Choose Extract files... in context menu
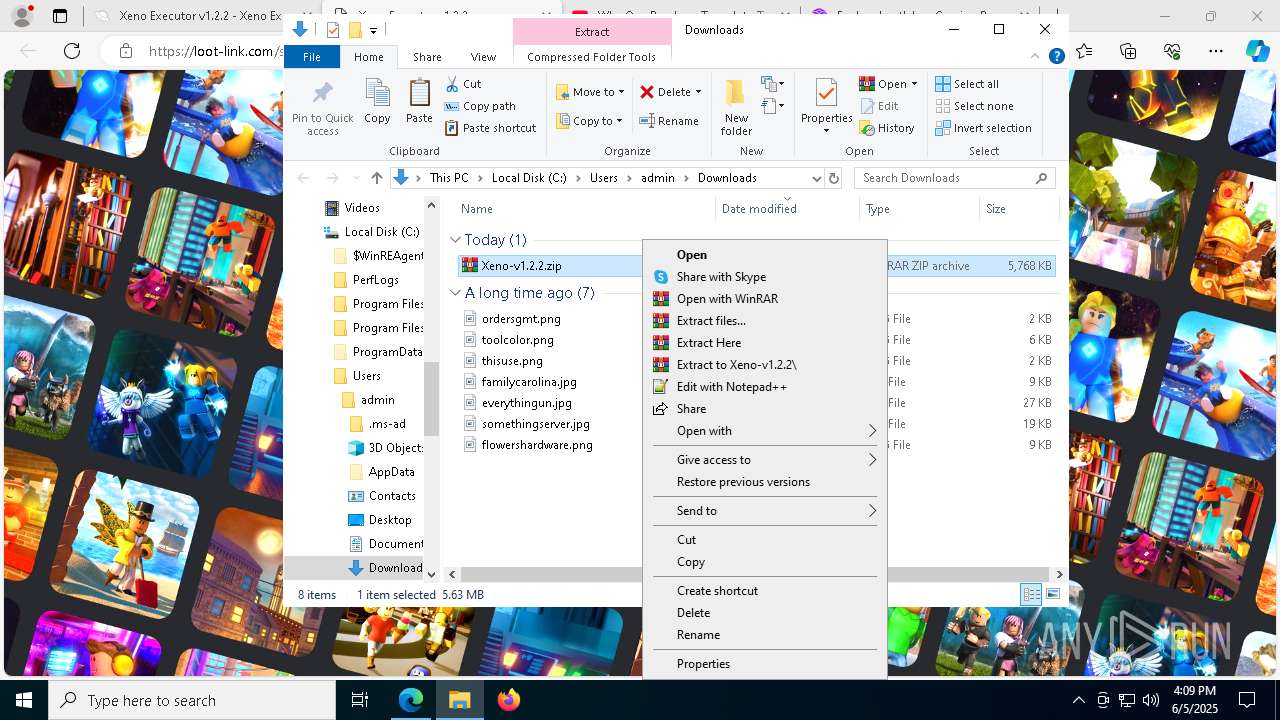The width and height of the screenshot is (1280, 720). coord(765,321)
